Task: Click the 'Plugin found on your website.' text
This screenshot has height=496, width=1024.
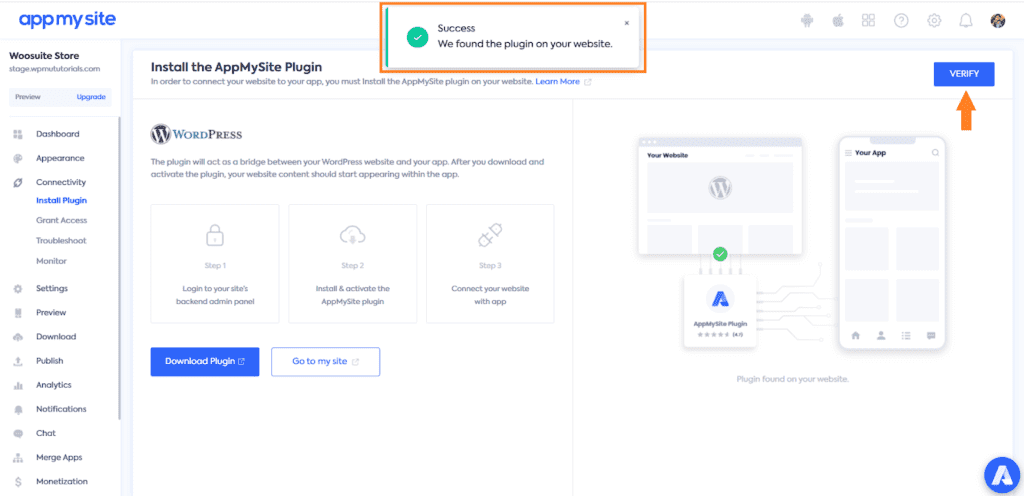Action: pyautogui.click(x=792, y=379)
